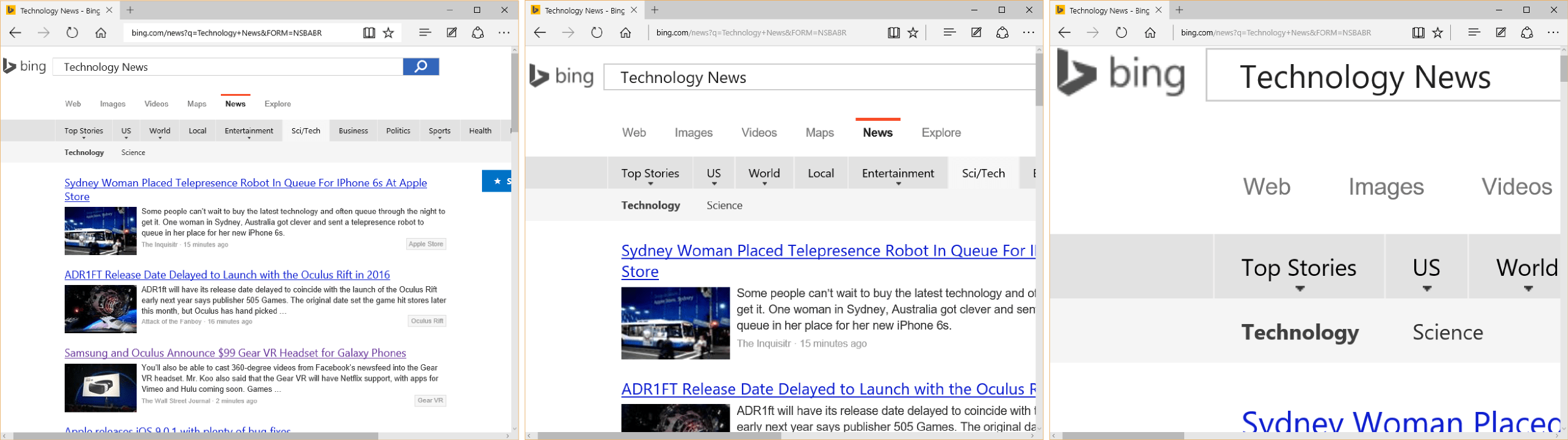Refresh the page in the left window

(72, 33)
